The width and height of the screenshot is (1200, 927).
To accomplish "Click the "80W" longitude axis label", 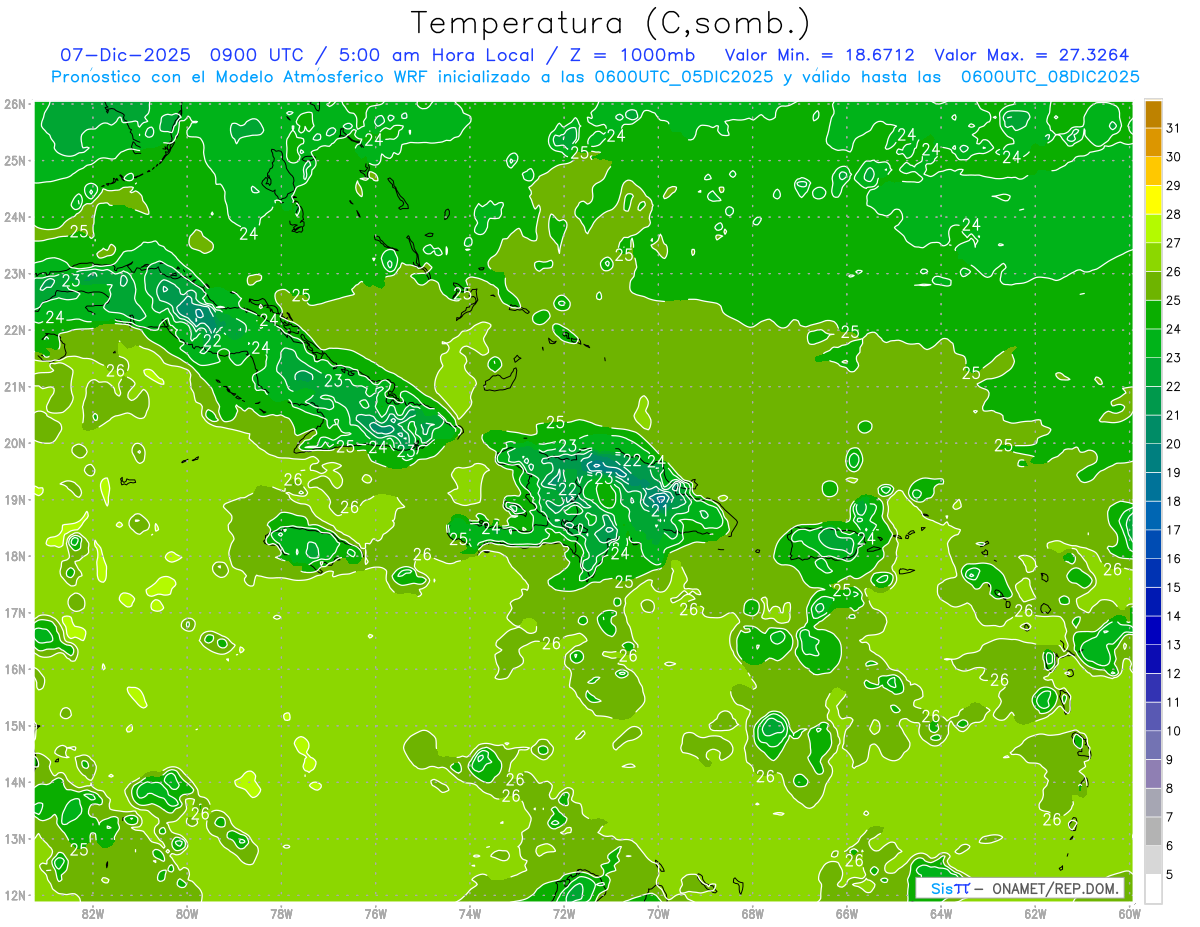I will (x=187, y=913).
